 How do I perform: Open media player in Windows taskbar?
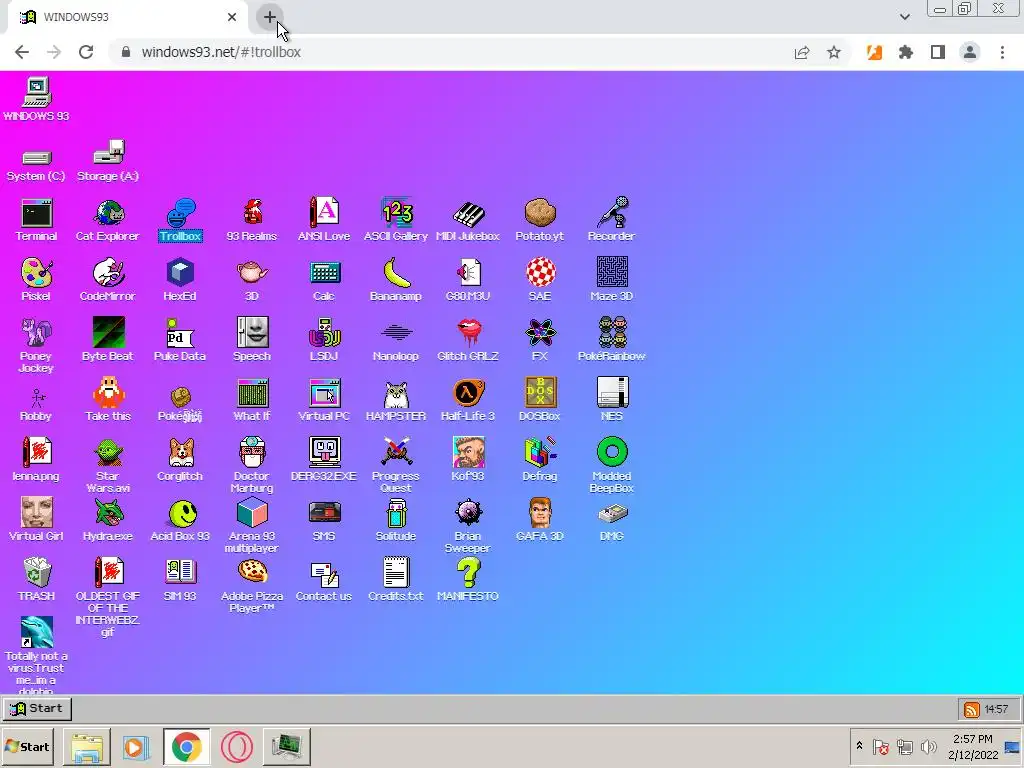136,746
